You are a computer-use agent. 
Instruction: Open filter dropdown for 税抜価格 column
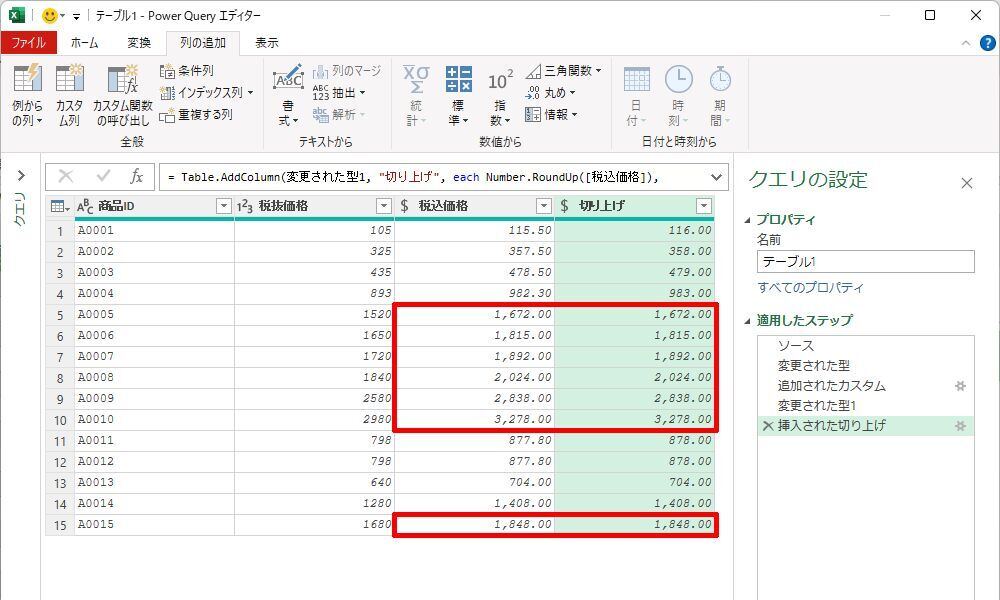(383, 206)
